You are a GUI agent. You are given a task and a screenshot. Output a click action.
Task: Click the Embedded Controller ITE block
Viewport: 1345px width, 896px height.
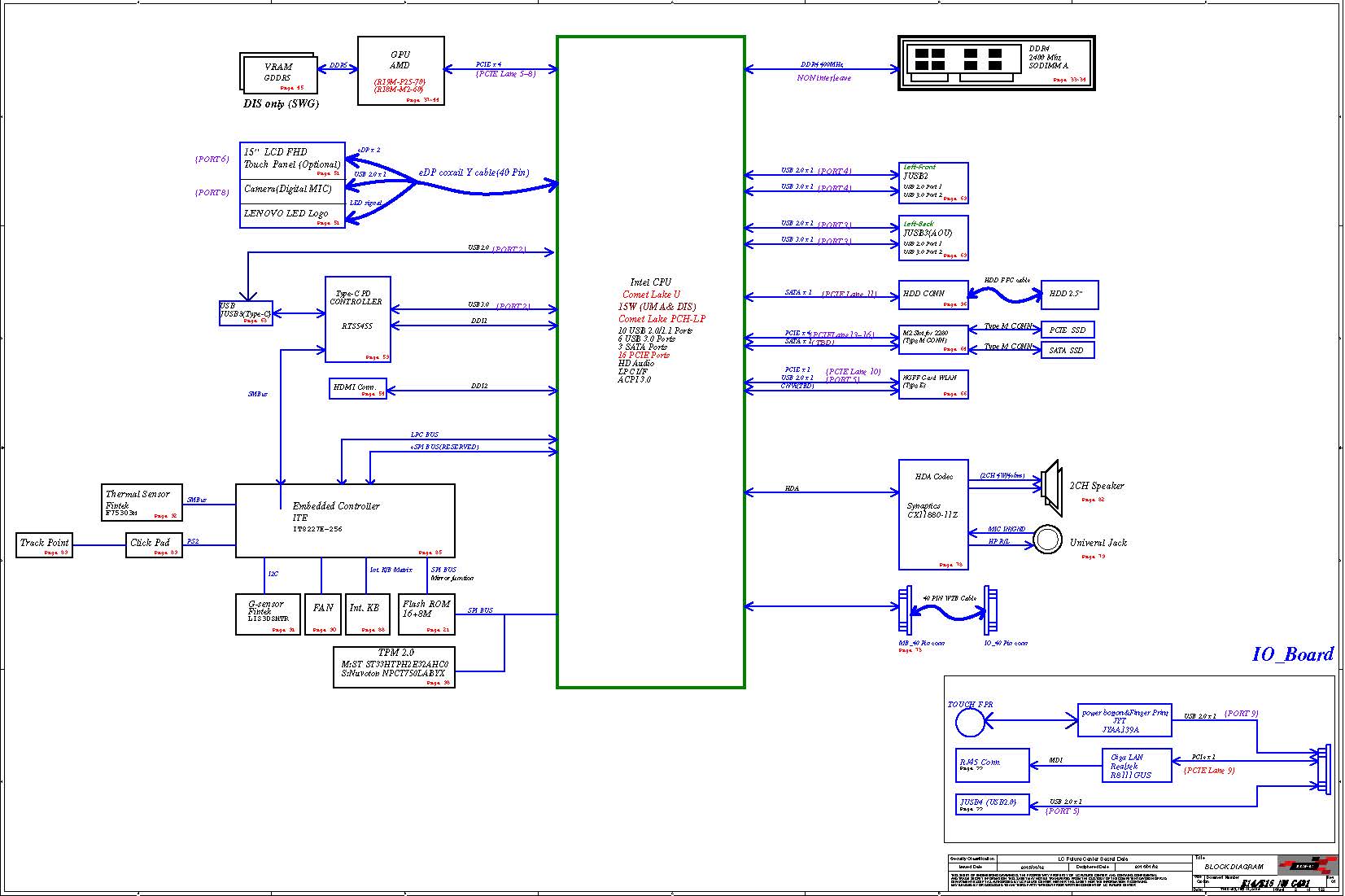[345, 521]
